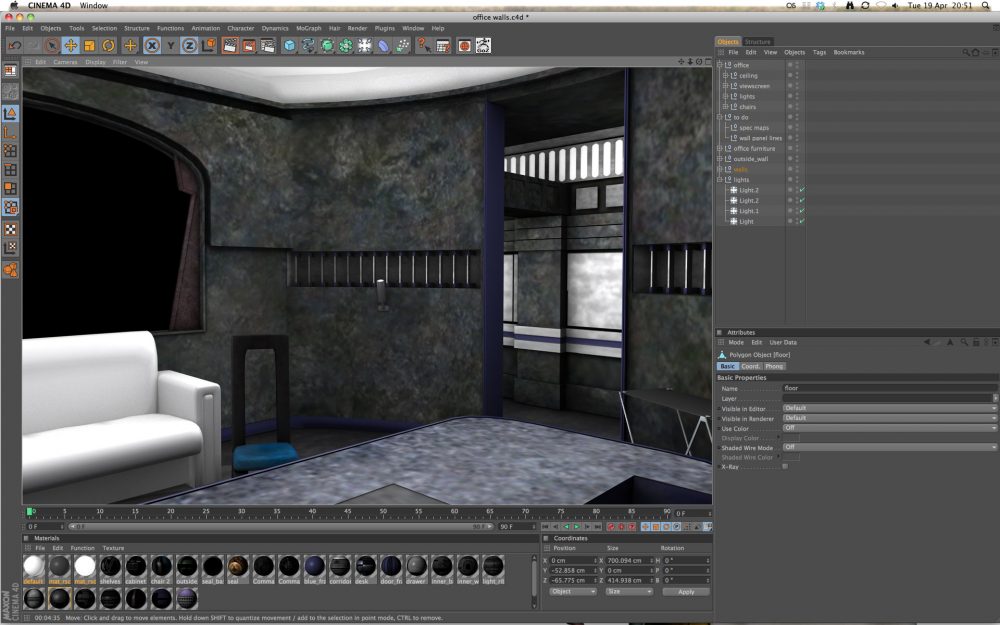The height and width of the screenshot is (625, 1000).
Task: Click the Name field containing floor
Action: [x=889, y=388]
